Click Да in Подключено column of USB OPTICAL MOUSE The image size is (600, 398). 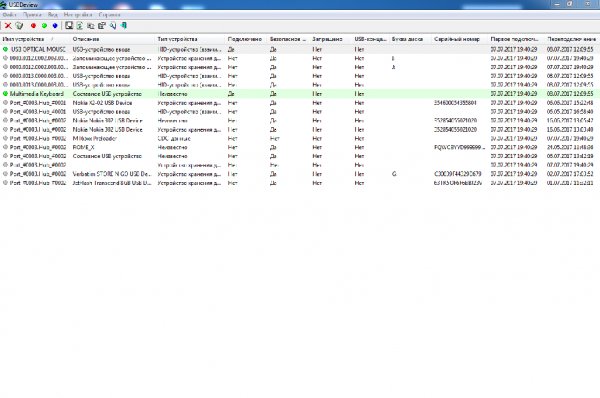(x=231, y=49)
